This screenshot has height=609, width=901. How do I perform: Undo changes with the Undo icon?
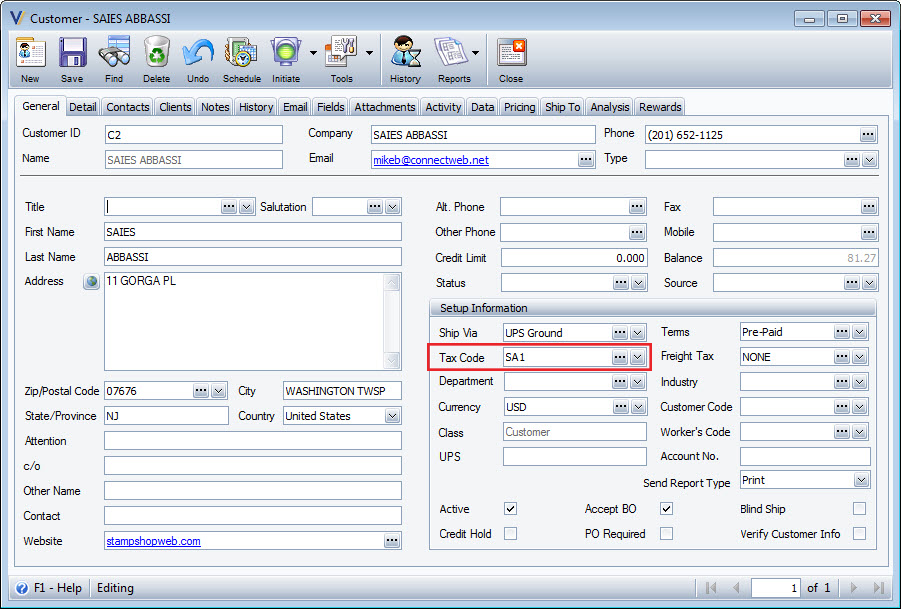tap(198, 54)
